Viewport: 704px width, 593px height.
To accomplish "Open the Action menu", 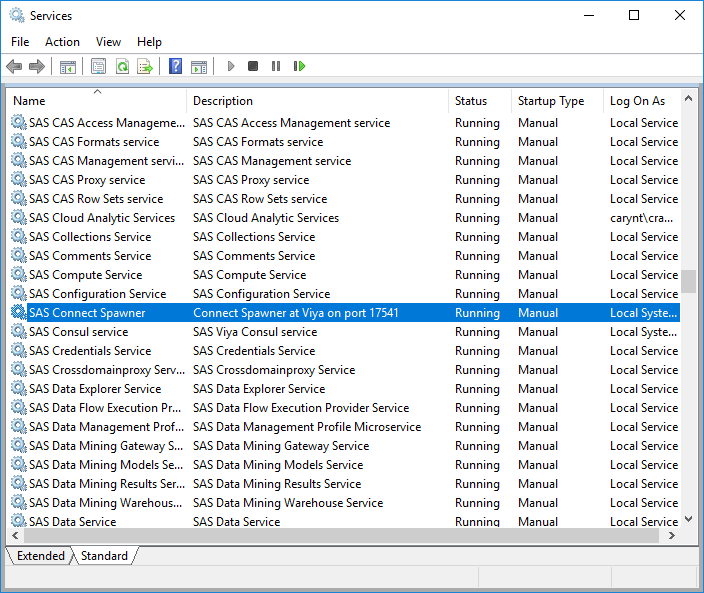I will (62, 42).
